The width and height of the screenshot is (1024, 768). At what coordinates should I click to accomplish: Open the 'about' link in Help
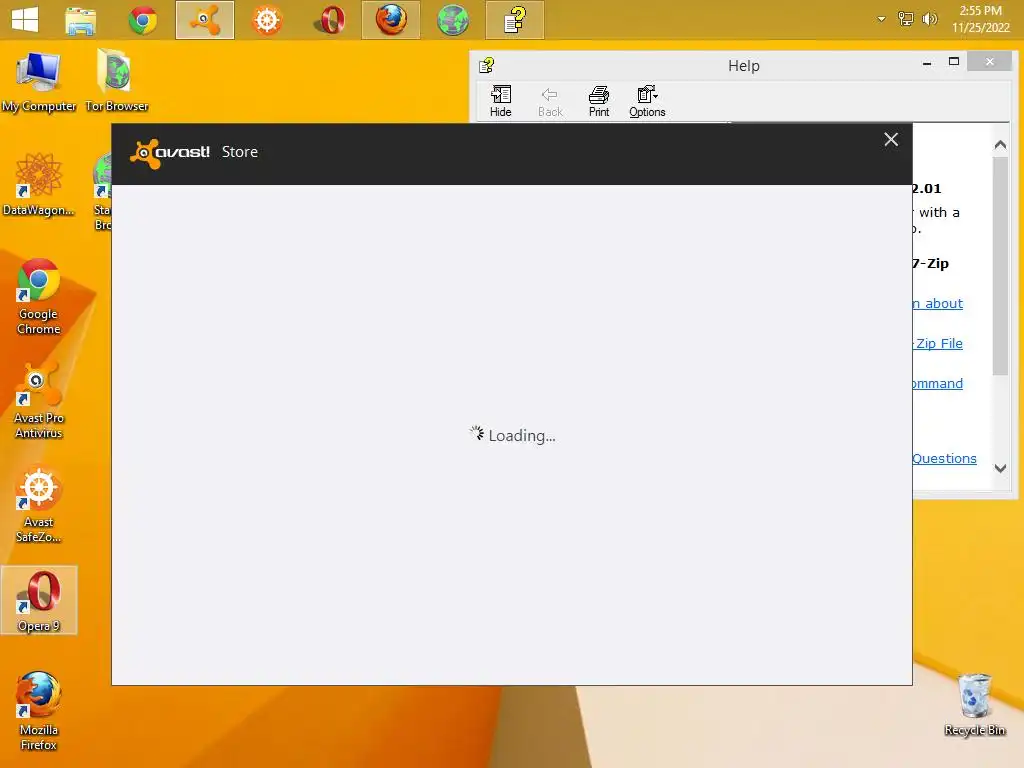(x=938, y=304)
